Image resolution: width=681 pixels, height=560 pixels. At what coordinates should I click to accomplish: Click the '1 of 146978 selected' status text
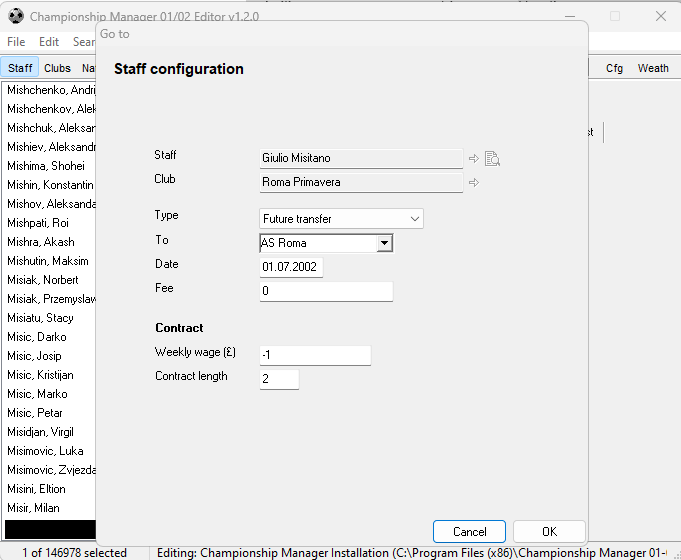click(74, 553)
